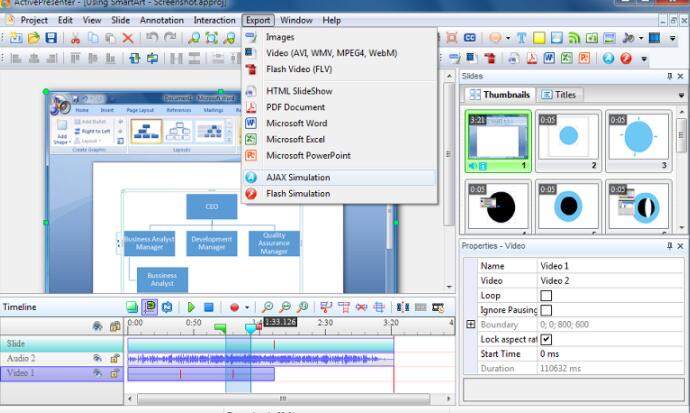
Task: Toggle the Loop checkbox
Action: 546,296
